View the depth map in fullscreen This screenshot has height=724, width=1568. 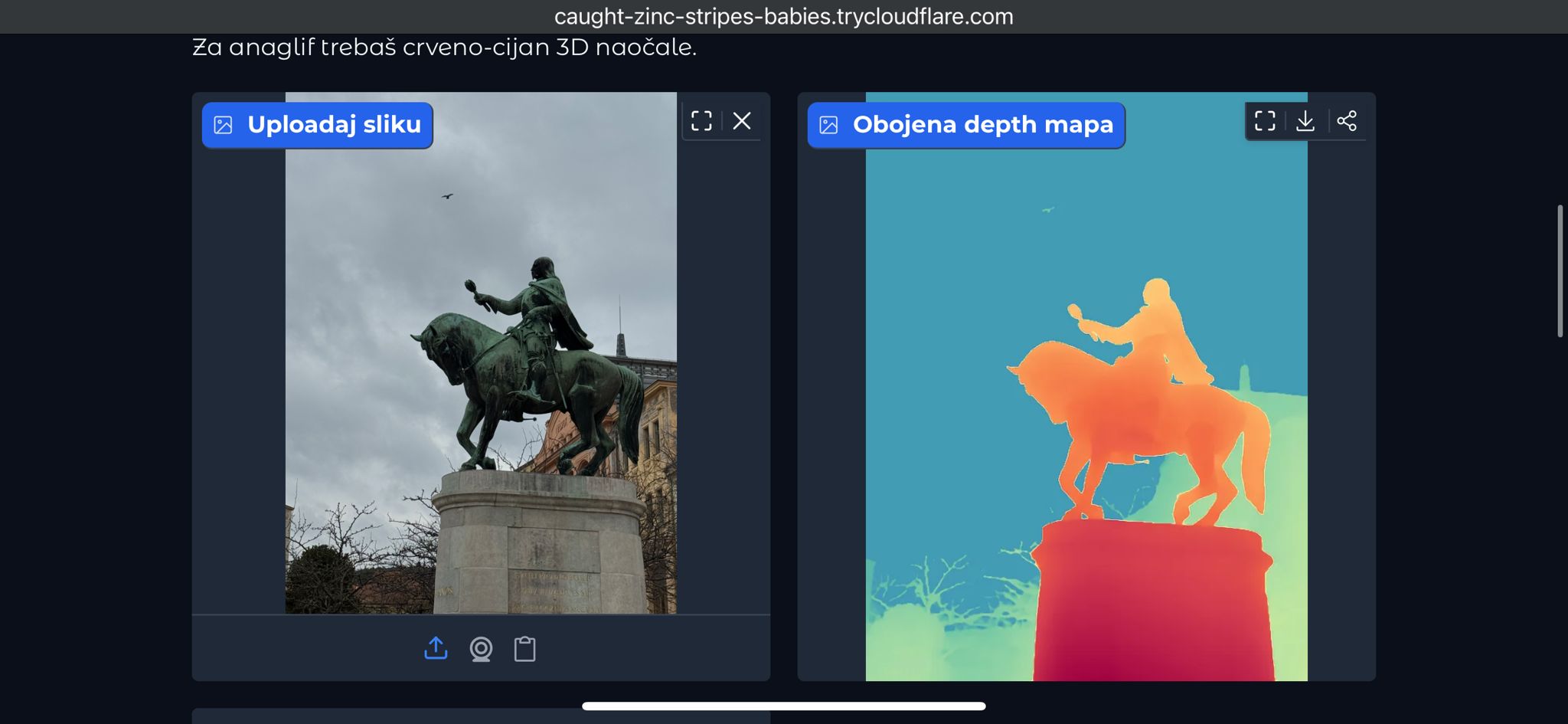click(x=1265, y=121)
